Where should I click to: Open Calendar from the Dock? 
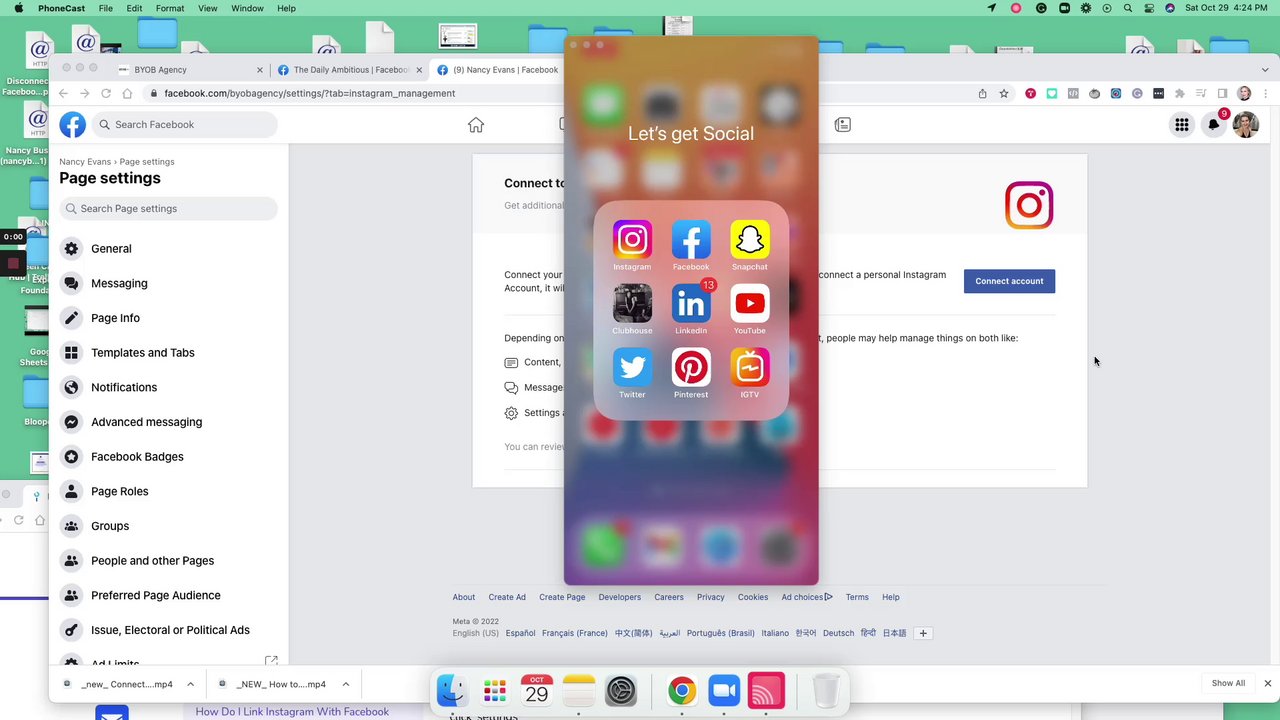tap(537, 691)
